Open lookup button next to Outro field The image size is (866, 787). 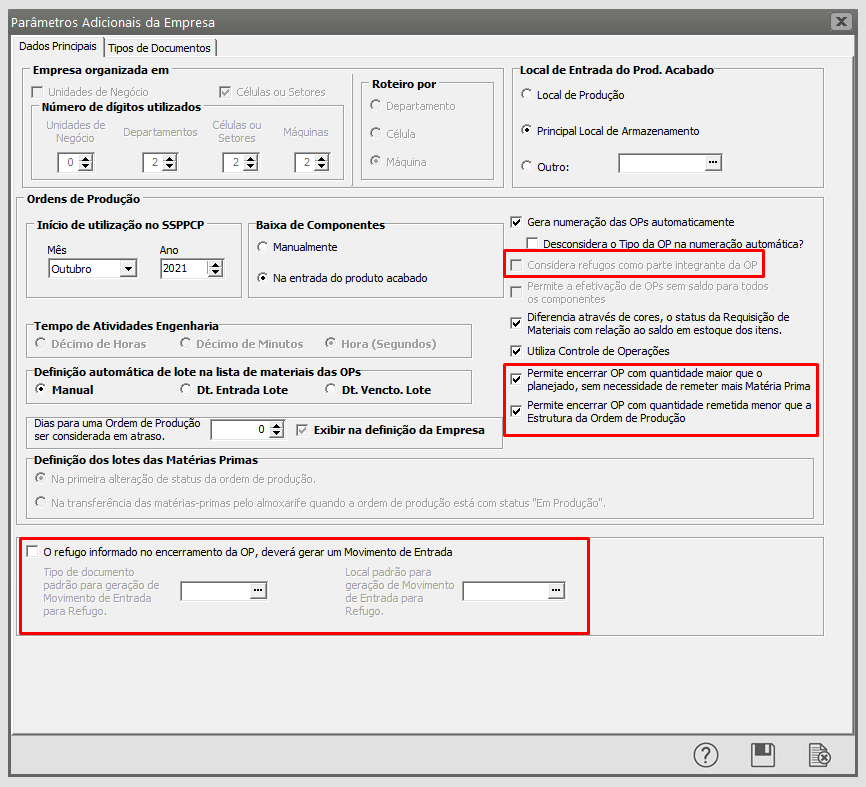coord(713,163)
